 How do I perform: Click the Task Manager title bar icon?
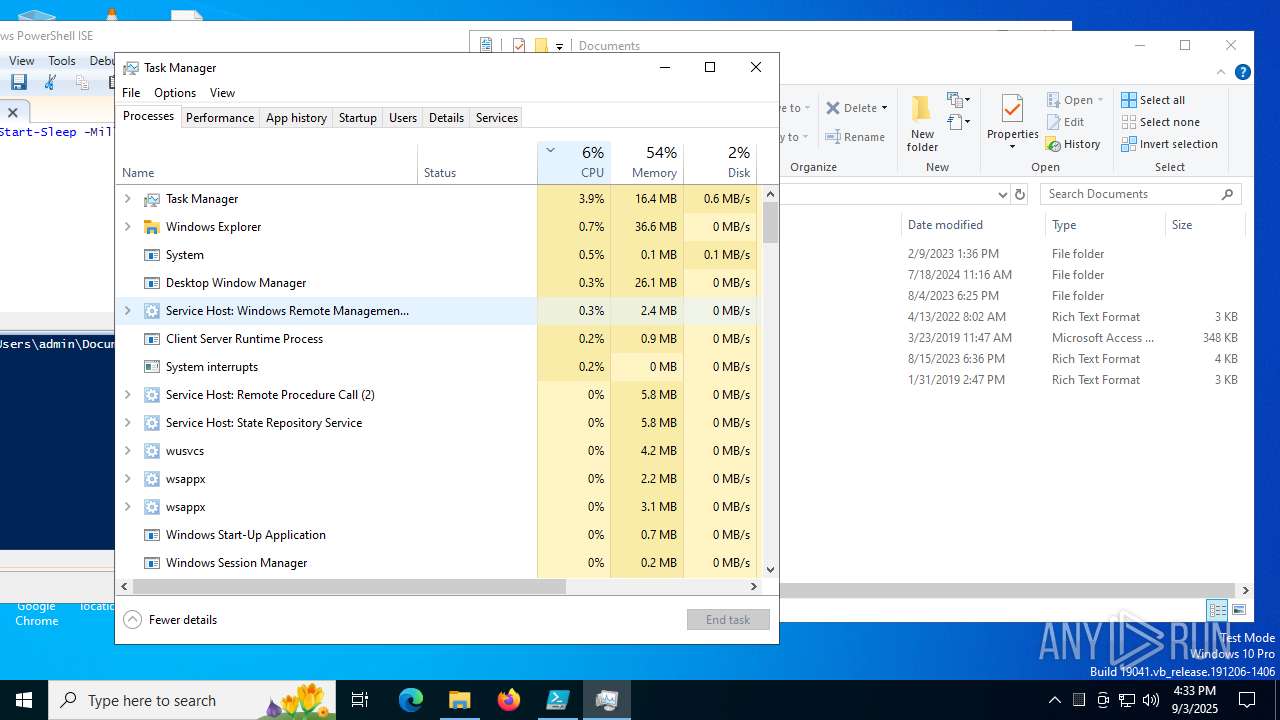131,68
